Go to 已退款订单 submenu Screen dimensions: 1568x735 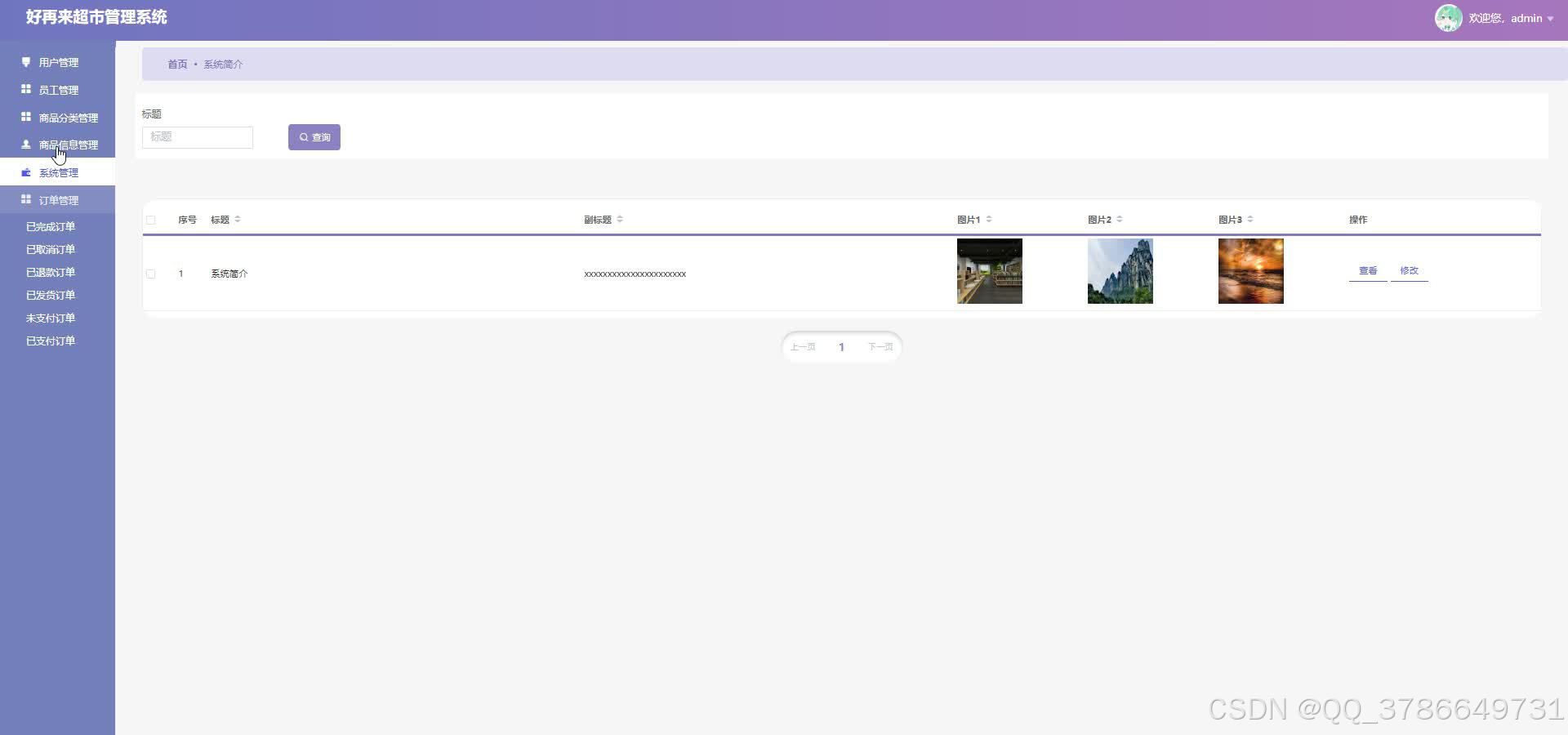[x=51, y=272]
